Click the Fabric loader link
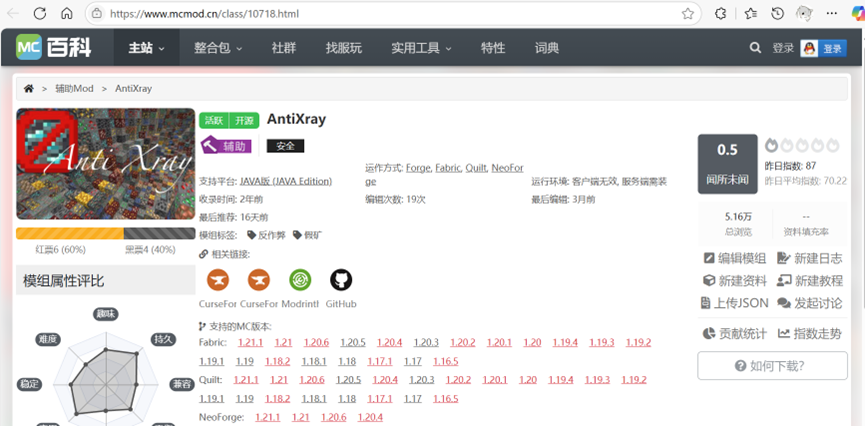The height and width of the screenshot is (426, 865). point(447,168)
